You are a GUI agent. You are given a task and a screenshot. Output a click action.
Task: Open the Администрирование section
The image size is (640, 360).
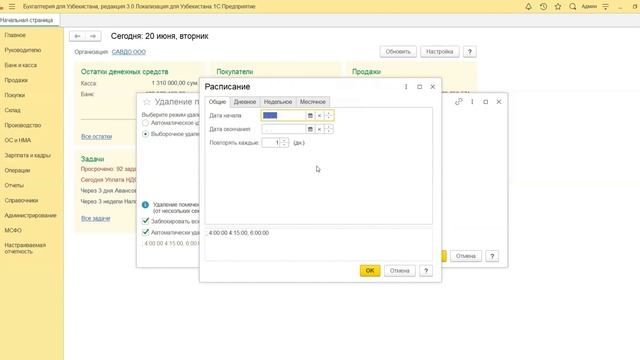[x=30, y=216]
